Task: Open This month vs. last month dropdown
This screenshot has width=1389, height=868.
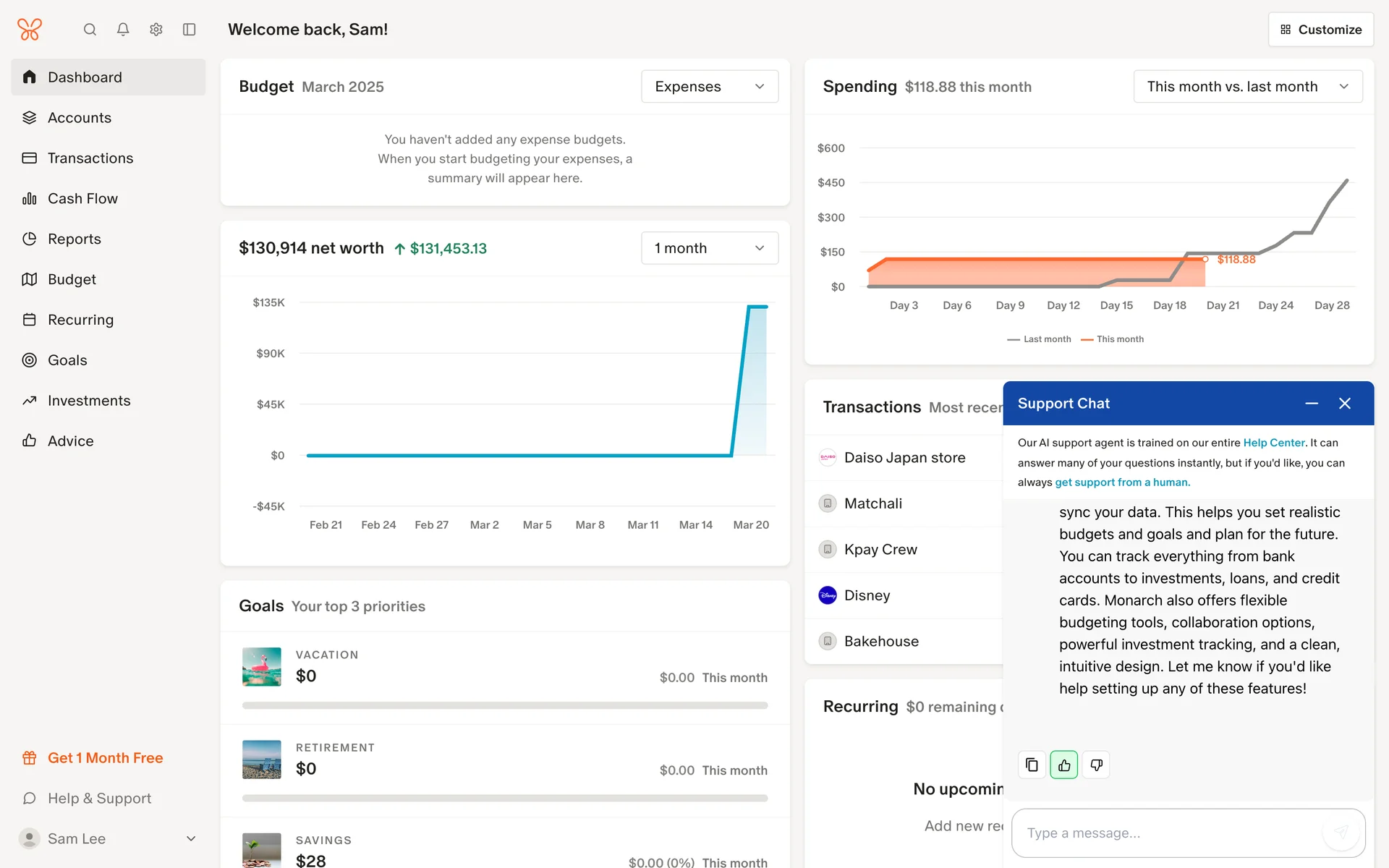Action: tap(1247, 87)
